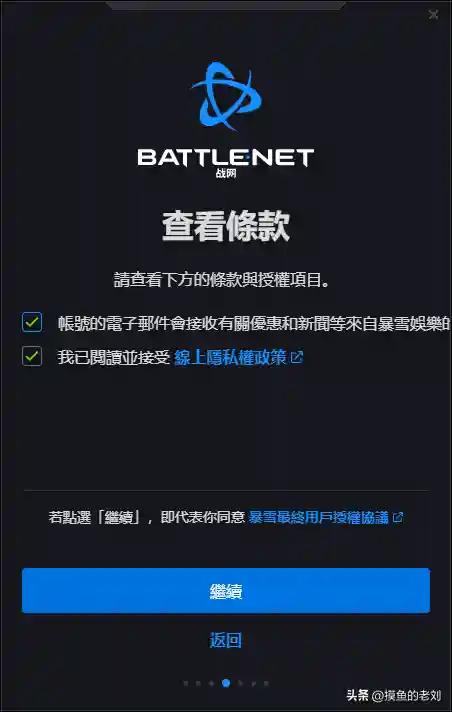The height and width of the screenshot is (712, 452).
Task: Click external-link icon beside 線上隱私權政策
Action: (297, 357)
